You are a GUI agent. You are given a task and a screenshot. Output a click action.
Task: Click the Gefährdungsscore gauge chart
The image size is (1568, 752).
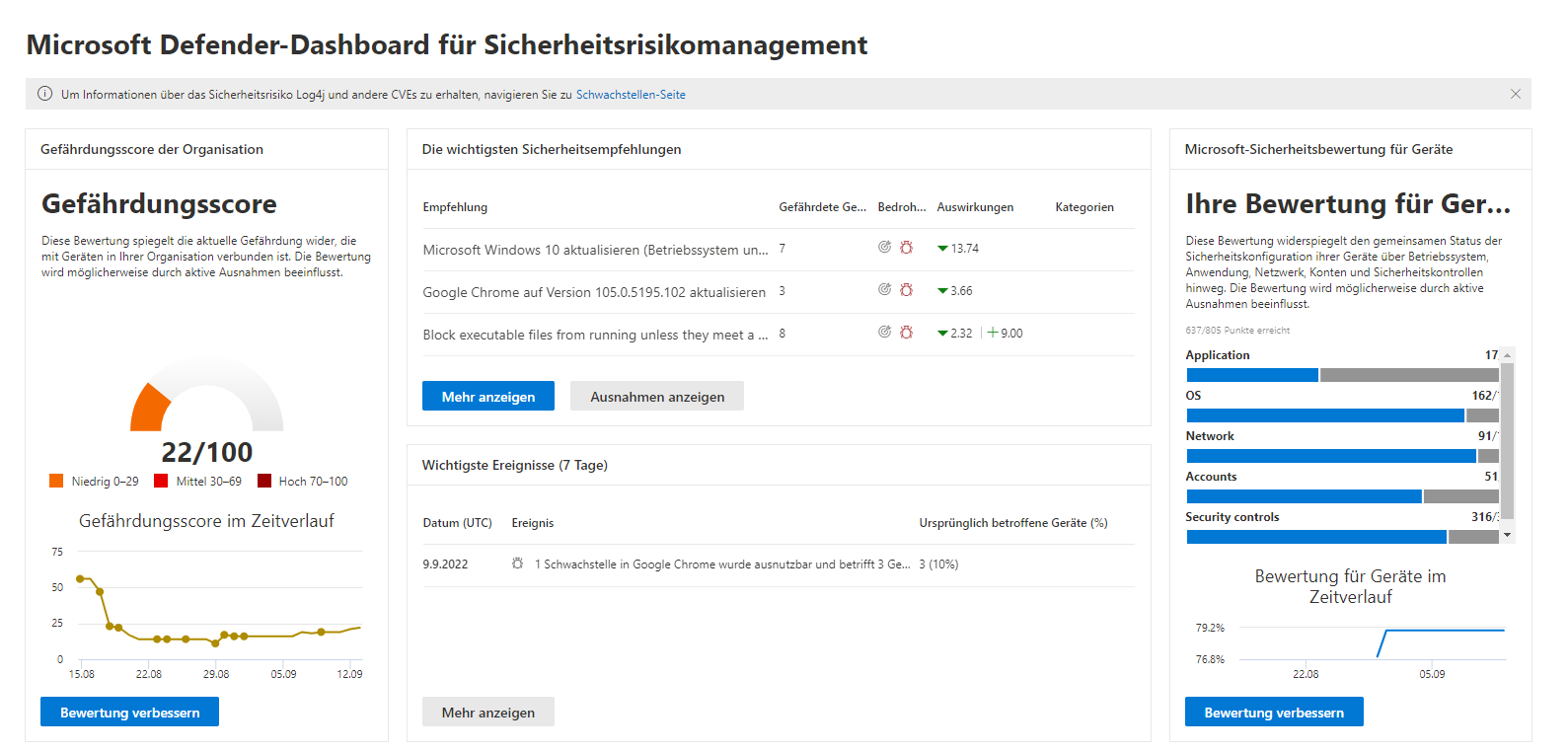tap(206, 395)
